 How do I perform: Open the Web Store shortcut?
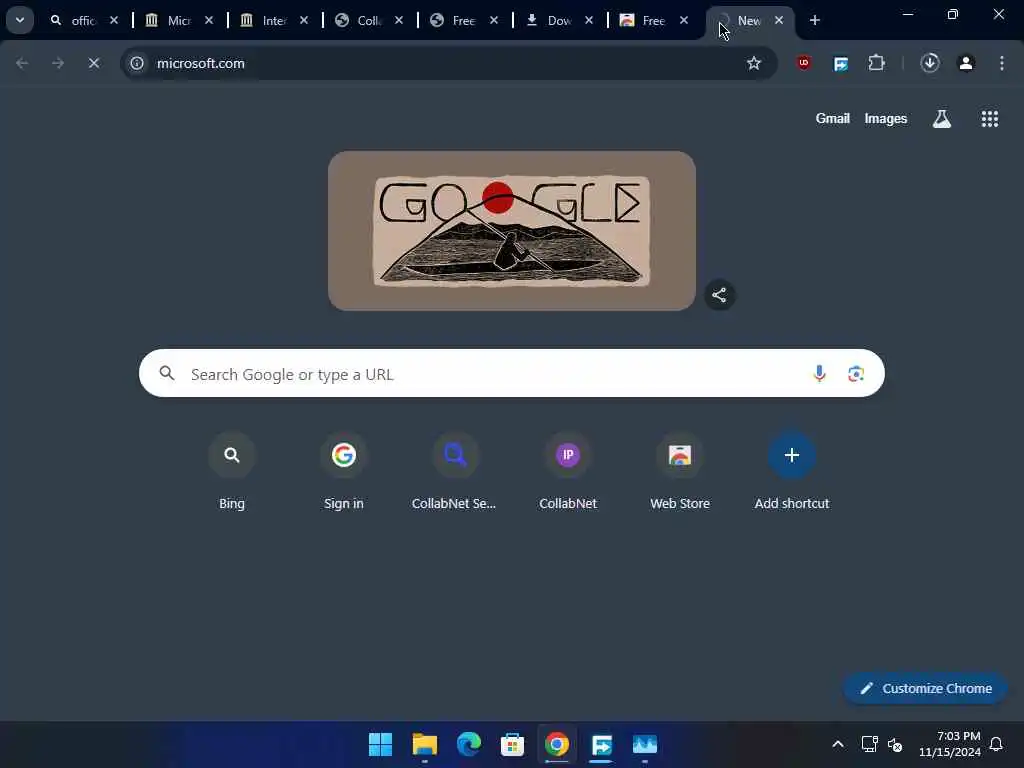tap(679, 472)
